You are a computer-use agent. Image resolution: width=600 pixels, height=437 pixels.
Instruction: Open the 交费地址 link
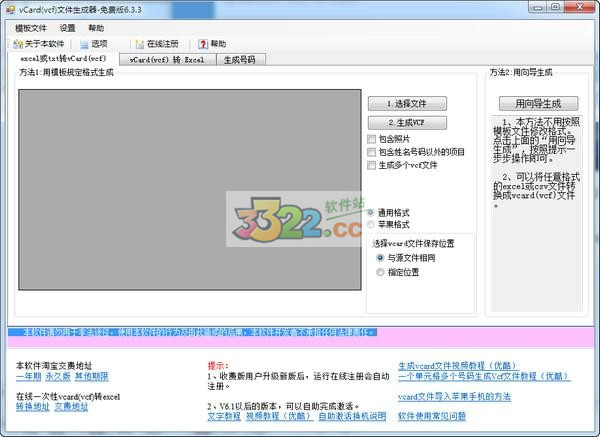pos(71,407)
